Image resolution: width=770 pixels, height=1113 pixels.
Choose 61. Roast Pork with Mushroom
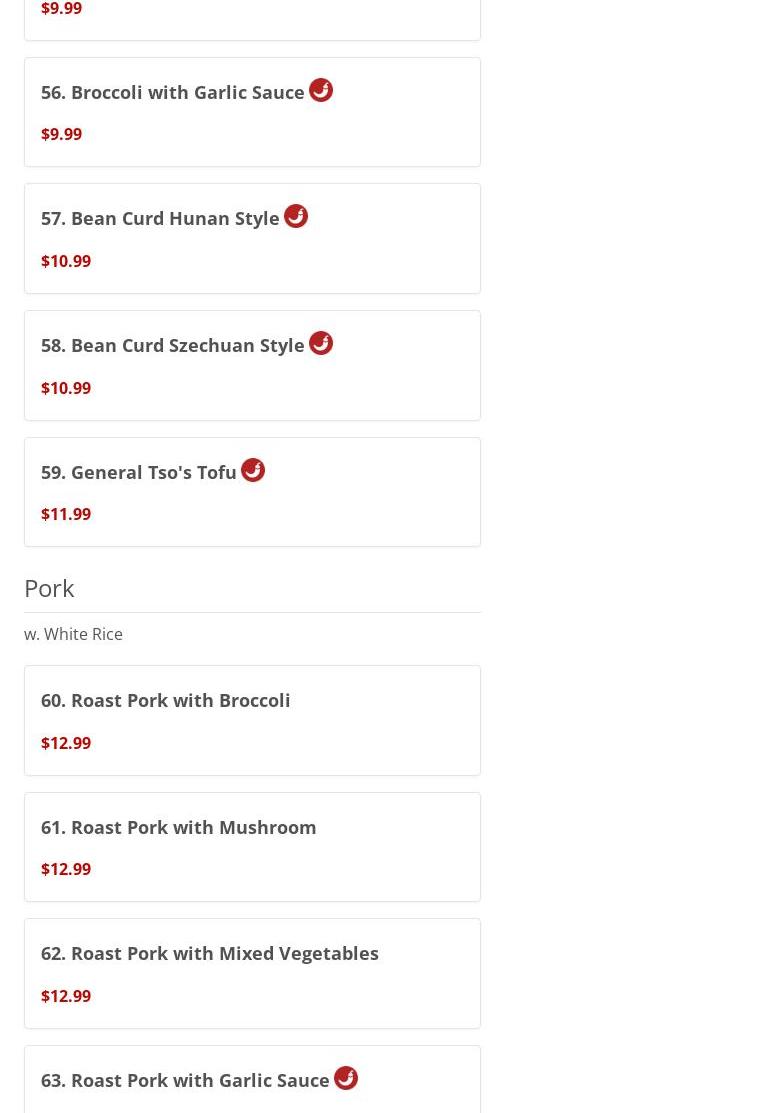pos(252,847)
